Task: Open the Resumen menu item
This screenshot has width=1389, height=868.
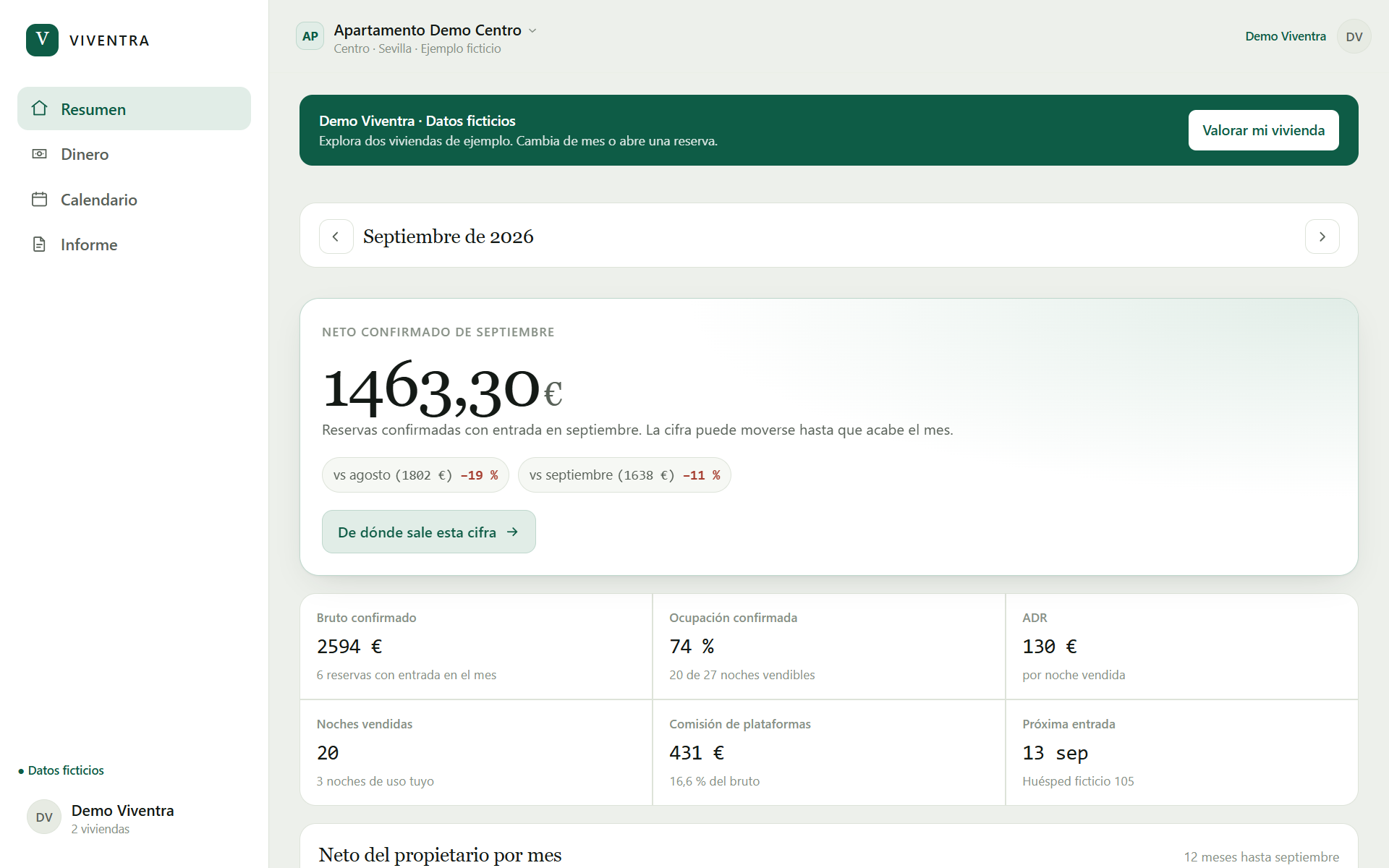Action: coord(134,109)
